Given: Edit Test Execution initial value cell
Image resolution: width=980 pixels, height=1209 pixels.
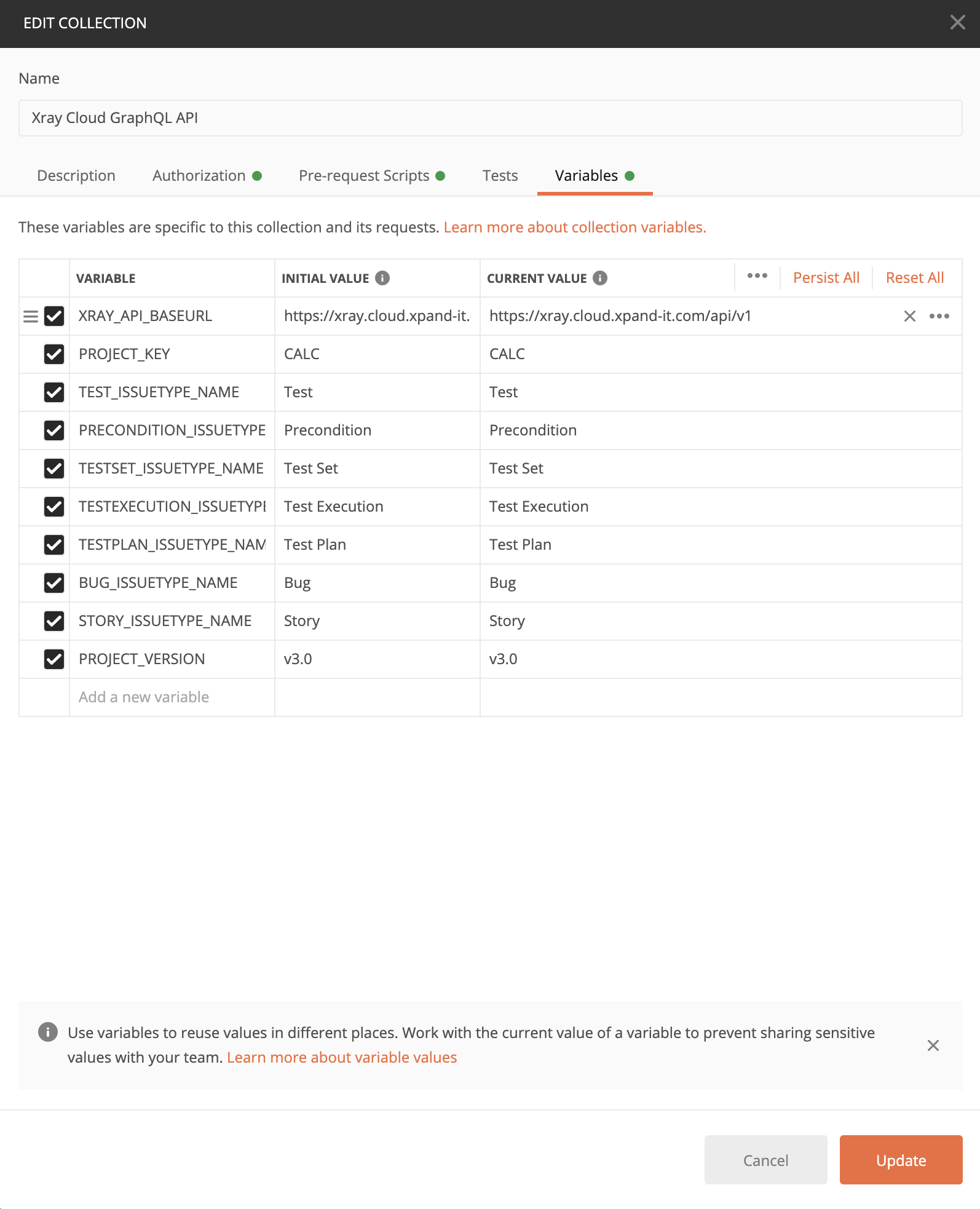Looking at the screenshot, I should pyautogui.click(x=377, y=507).
